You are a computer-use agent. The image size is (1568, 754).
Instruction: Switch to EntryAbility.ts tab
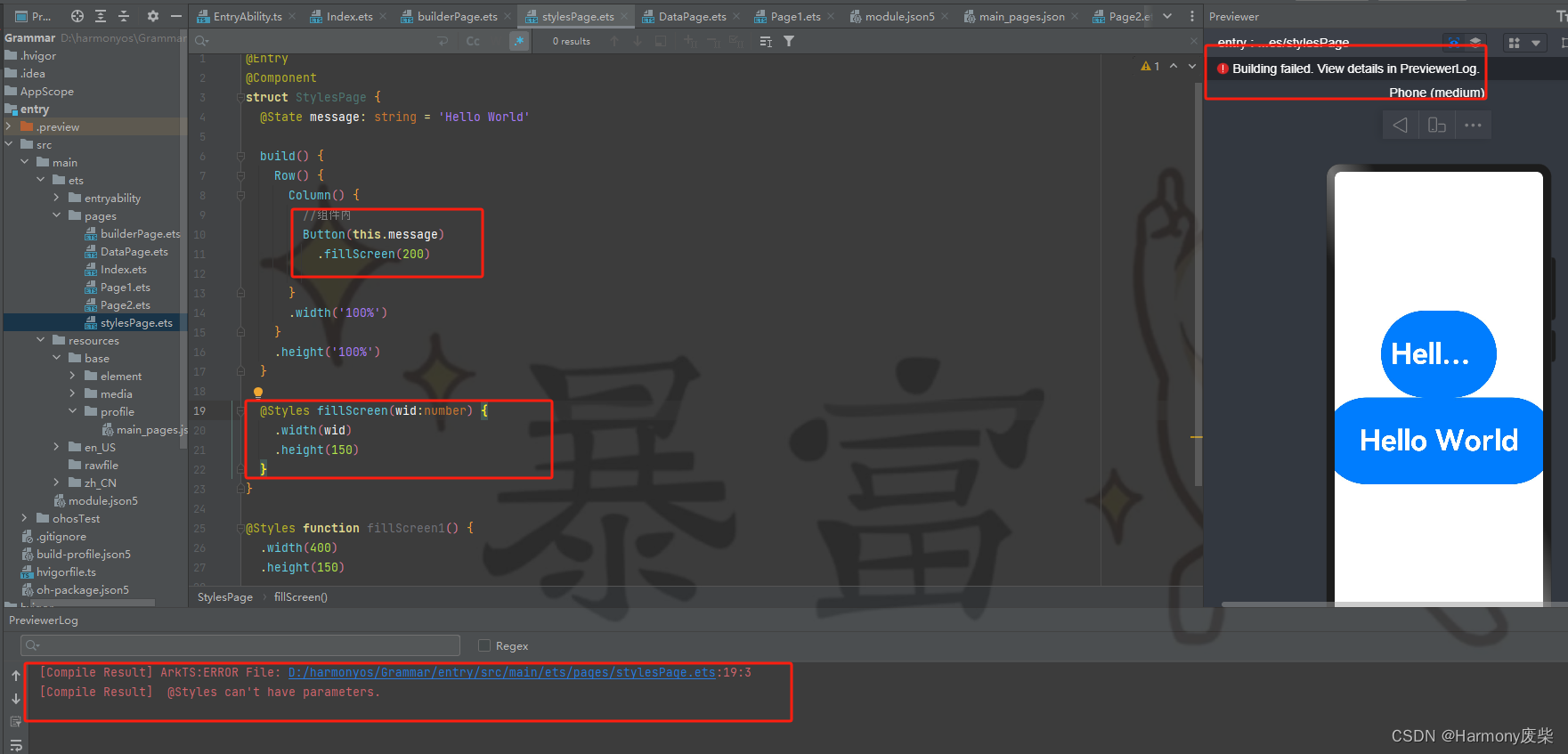(x=247, y=16)
